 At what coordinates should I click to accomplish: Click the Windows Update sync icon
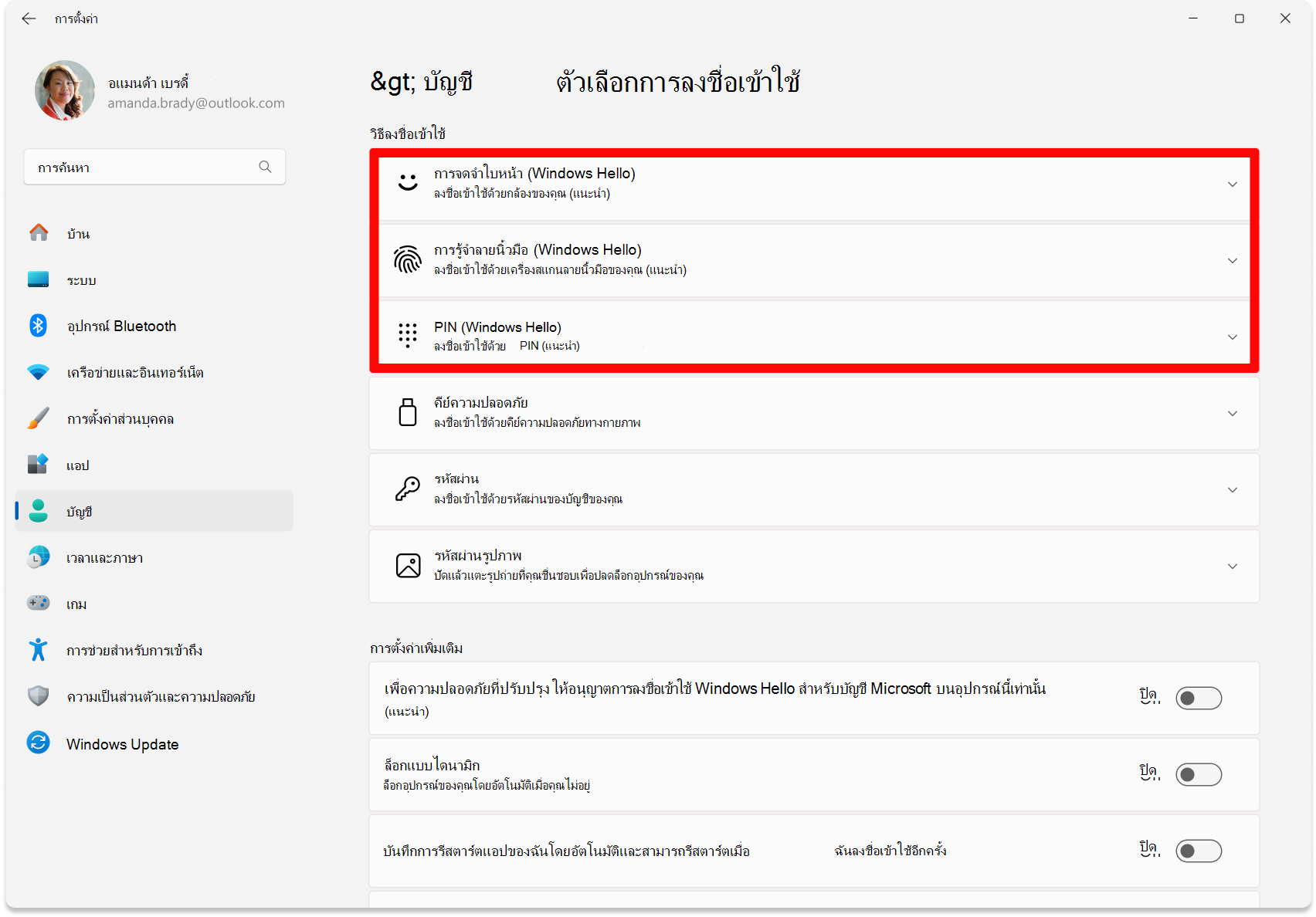[x=39, y=743]
